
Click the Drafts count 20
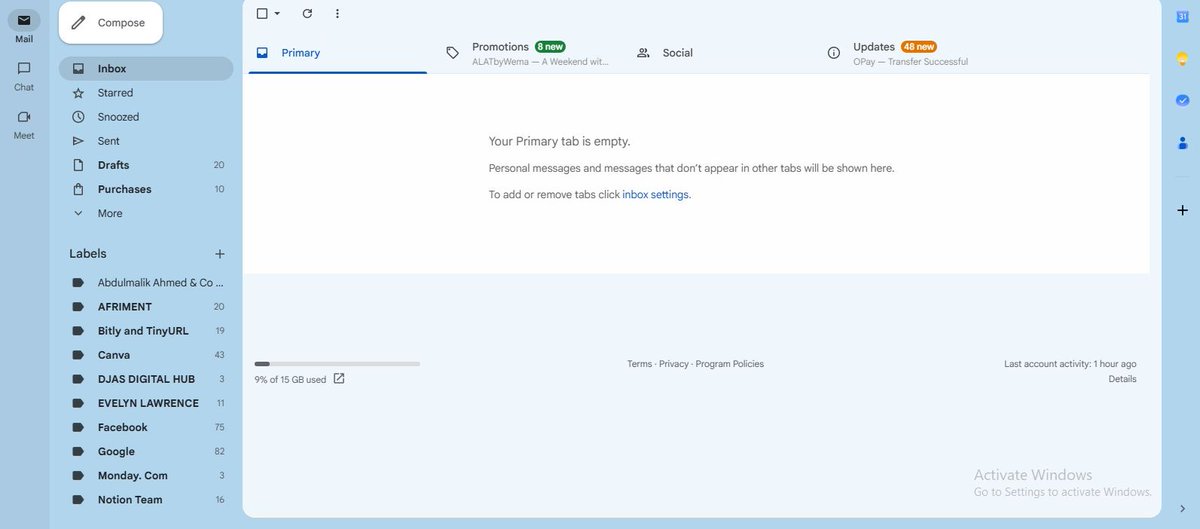(219, 165)
